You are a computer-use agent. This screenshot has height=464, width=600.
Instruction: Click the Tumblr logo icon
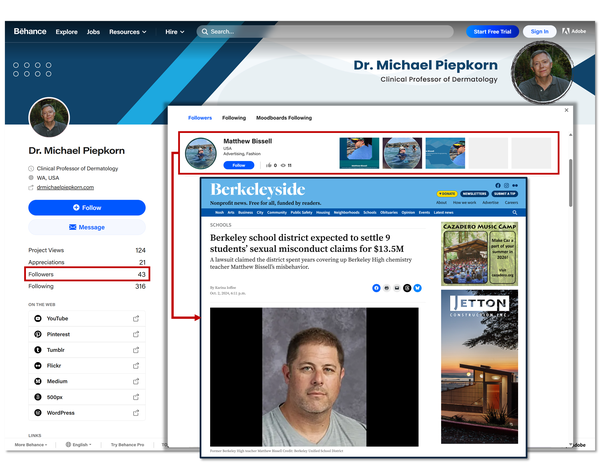coord(38,350)
